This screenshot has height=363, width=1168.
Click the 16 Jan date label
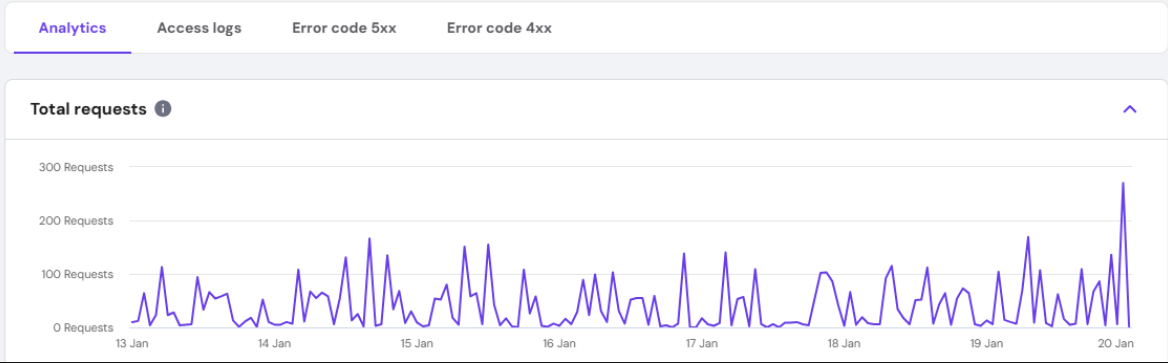pos(559,344)
